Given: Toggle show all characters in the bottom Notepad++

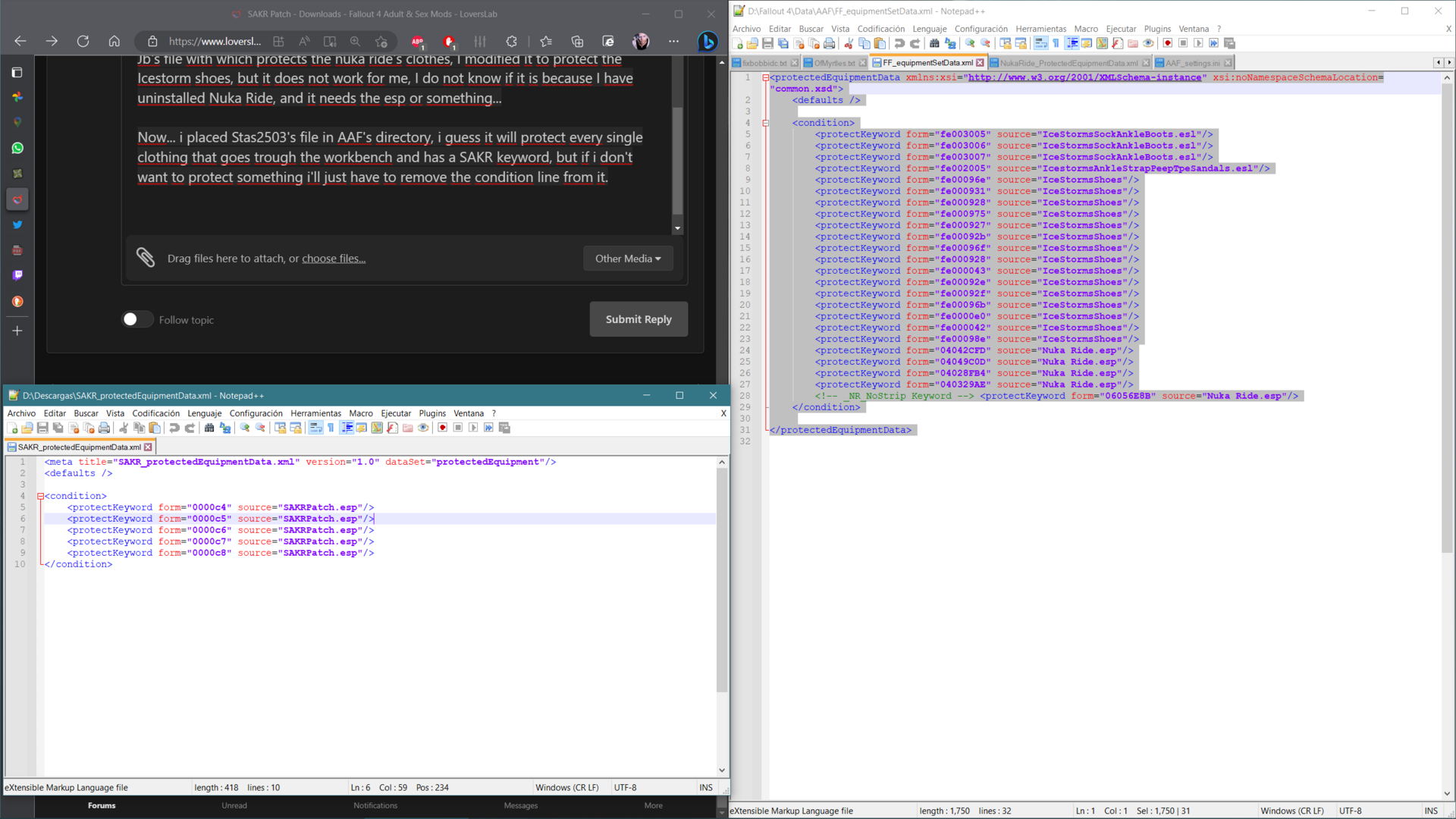Looking at the screenshot, I should point(331,428).
